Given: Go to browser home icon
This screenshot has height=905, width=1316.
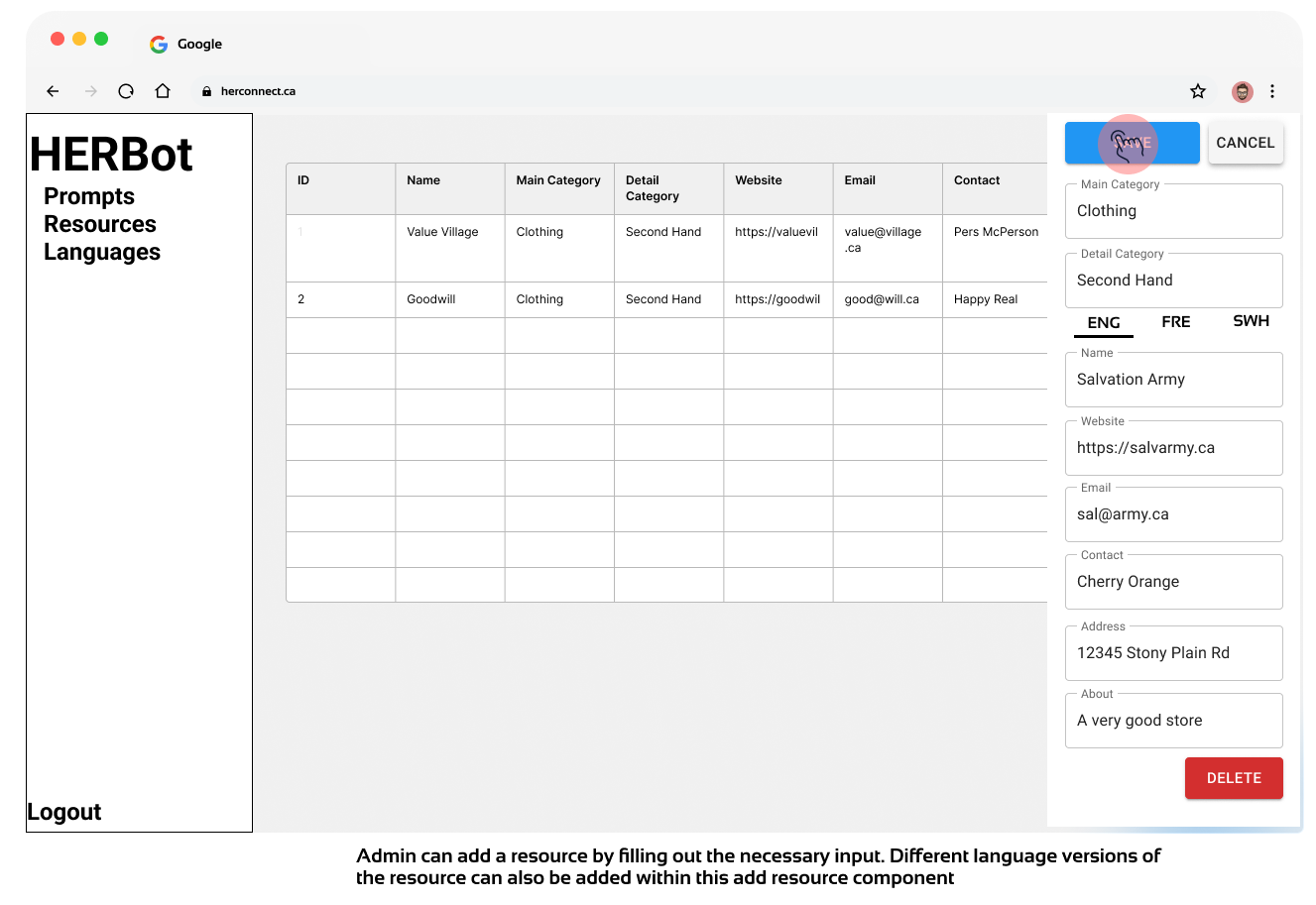Looking at the screenshot, I should tap(163, 91).
